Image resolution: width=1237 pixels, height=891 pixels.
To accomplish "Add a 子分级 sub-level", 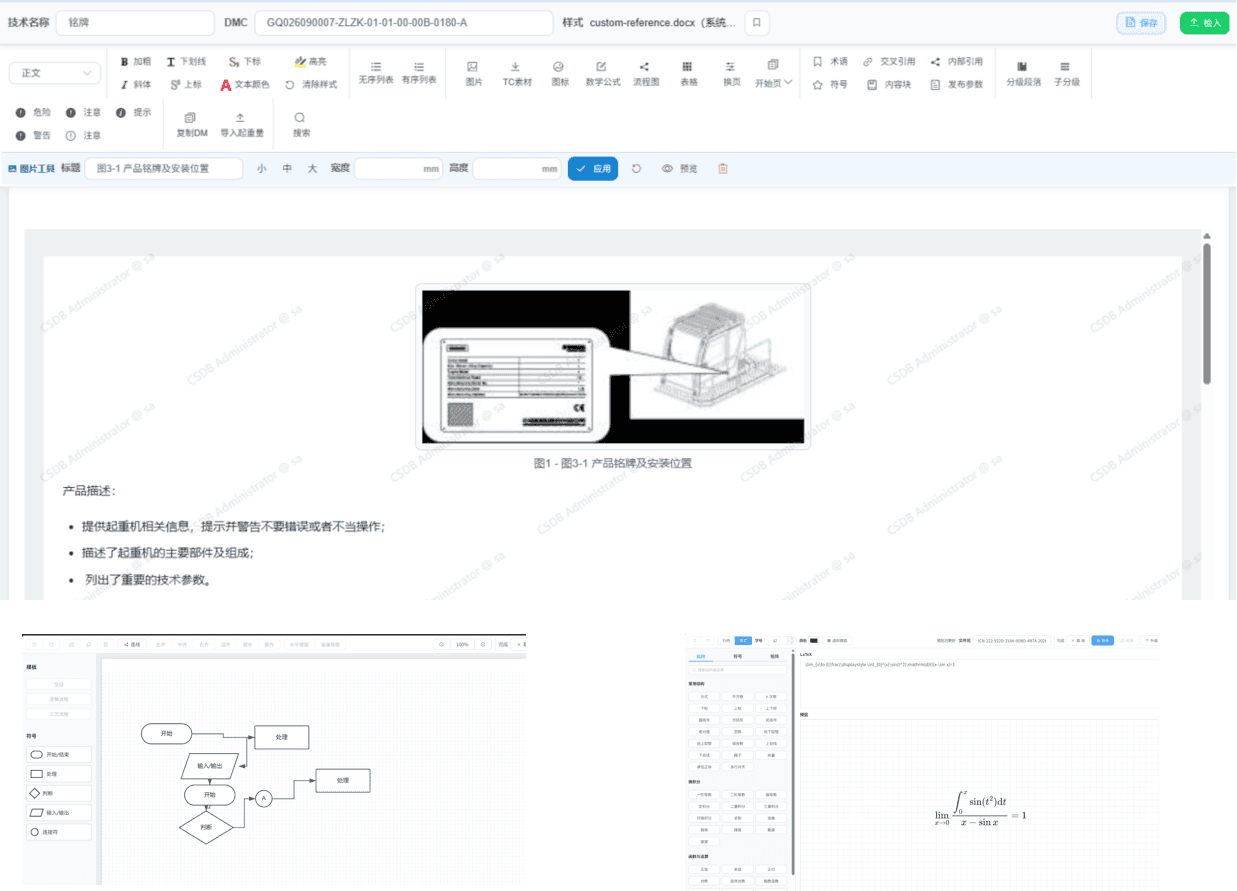I will [x=1066, y=73].
